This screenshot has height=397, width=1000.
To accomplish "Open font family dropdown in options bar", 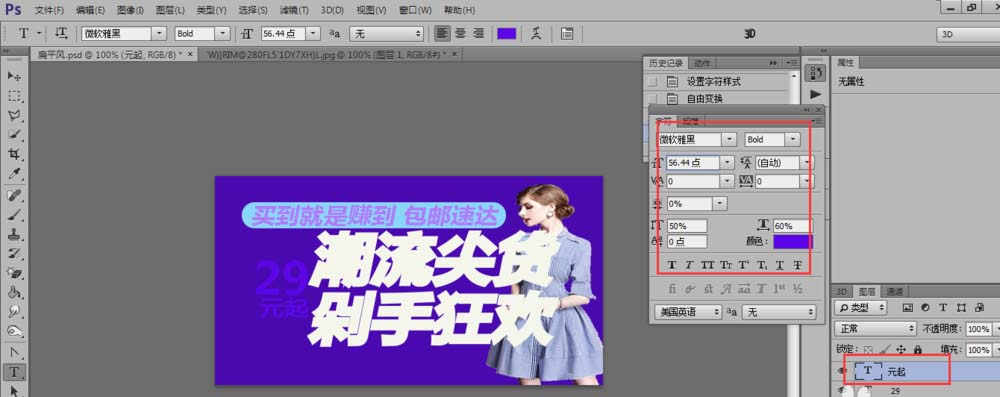I will pos(160,33).
